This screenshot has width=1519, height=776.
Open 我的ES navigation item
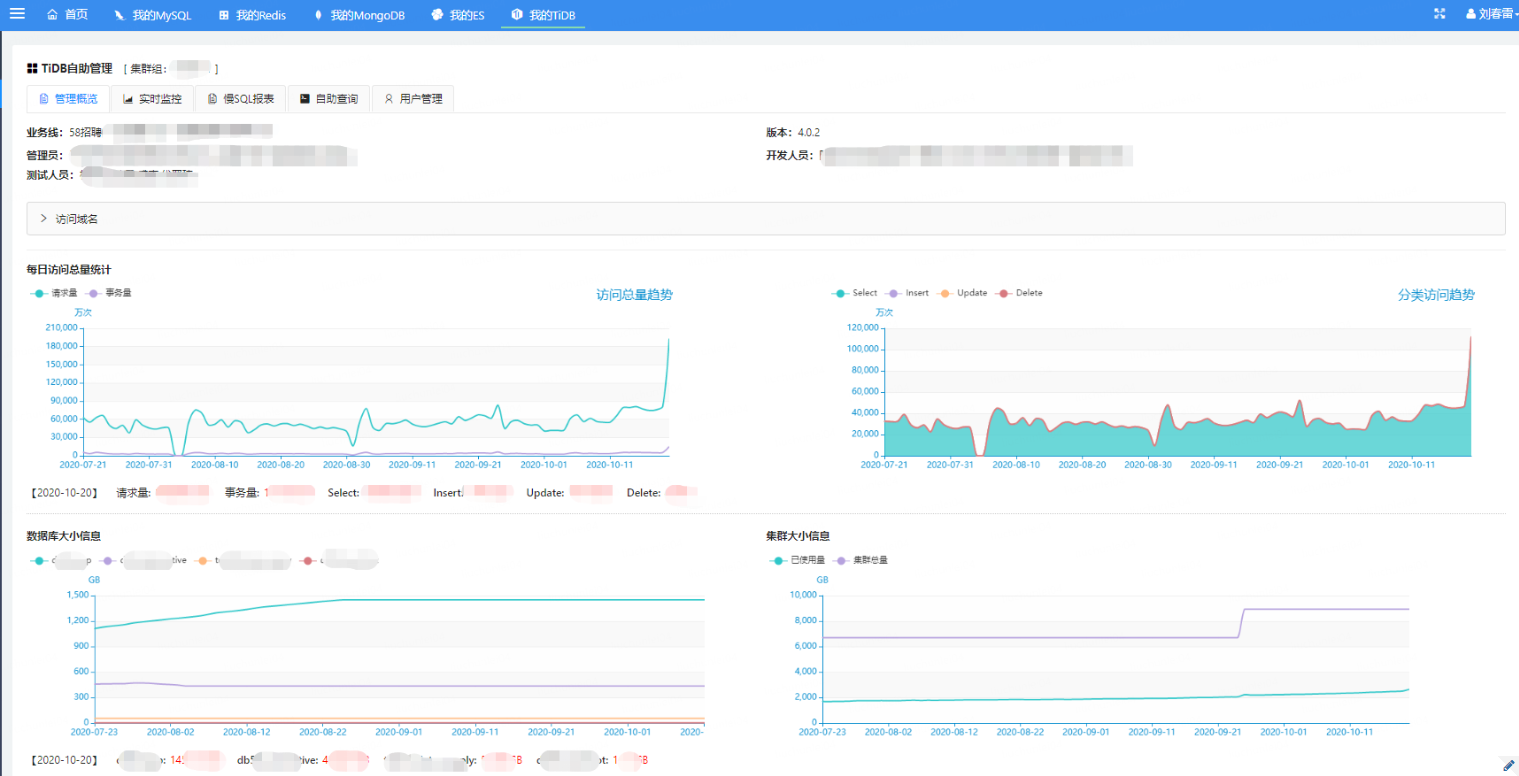coord(457,15)
